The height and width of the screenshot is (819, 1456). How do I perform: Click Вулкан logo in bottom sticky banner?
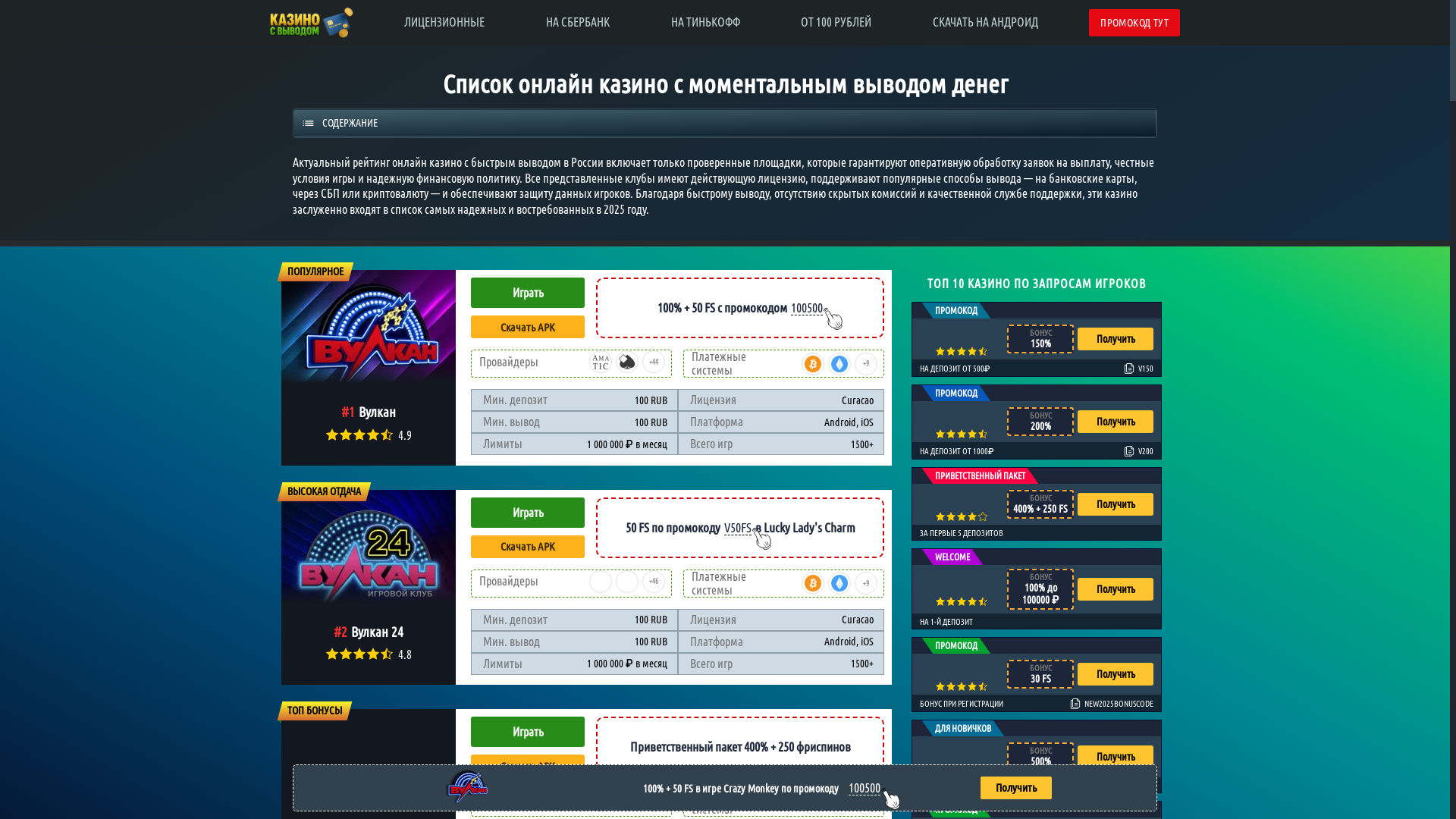click(468, 787)
